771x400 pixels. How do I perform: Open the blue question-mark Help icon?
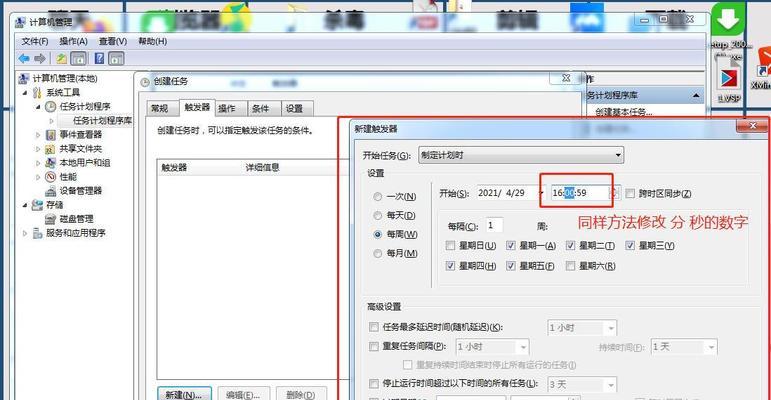pos(99,59)
